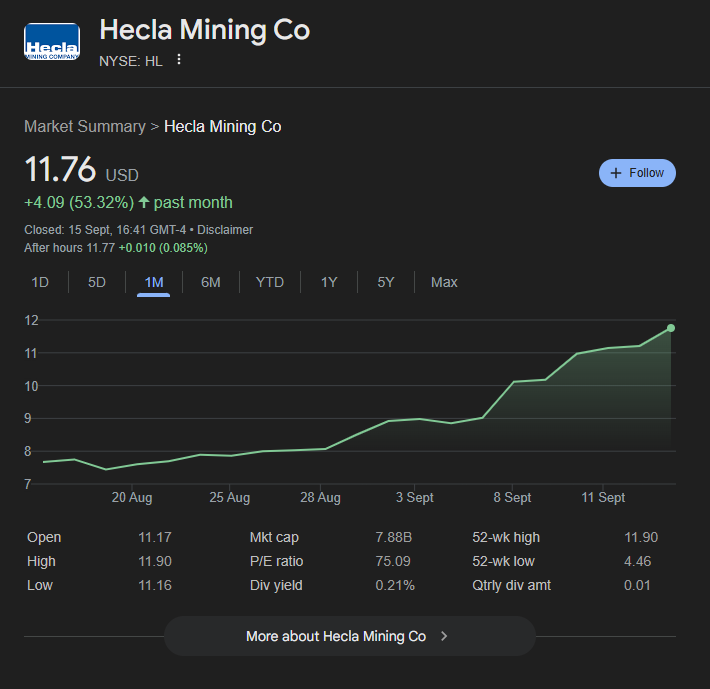Viewport: 710px width, 689px height.
Task: Click the 25 Aug axis label
Action: tap(230, 498)
